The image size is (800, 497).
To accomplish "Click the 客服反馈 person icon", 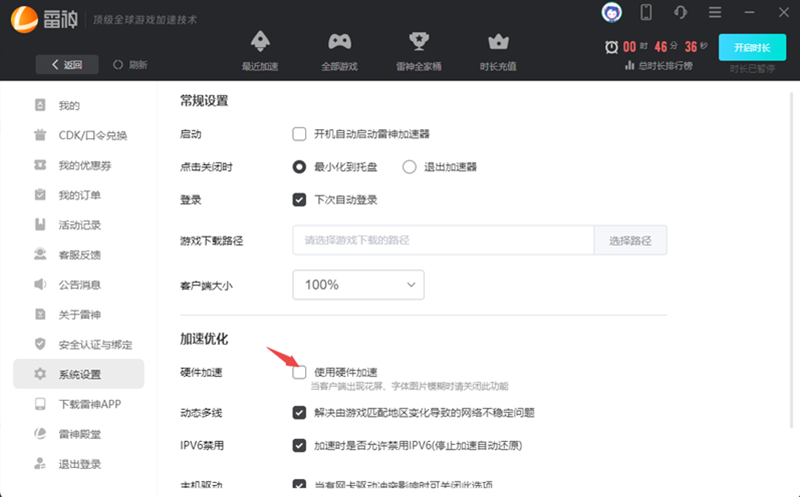I will coord(40,254).
